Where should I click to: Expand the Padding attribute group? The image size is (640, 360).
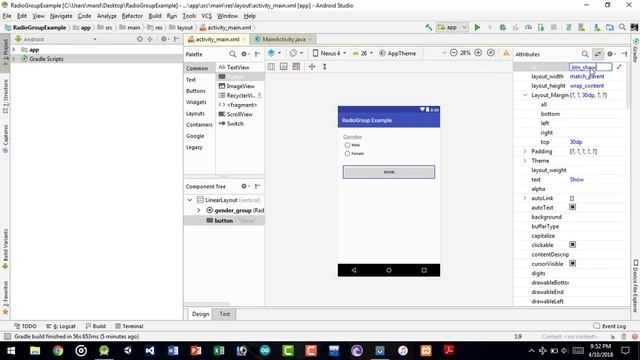[525, 151]
